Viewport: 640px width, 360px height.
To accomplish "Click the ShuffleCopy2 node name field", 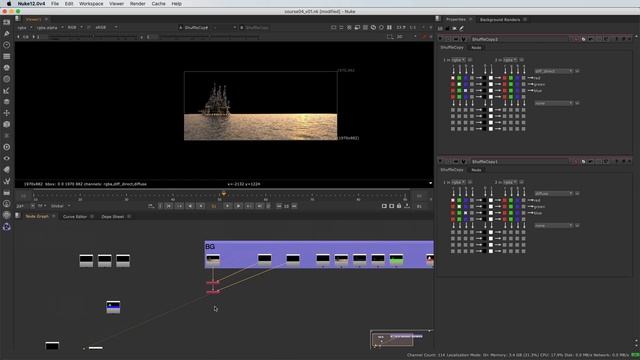I will (x=520, y=39).
